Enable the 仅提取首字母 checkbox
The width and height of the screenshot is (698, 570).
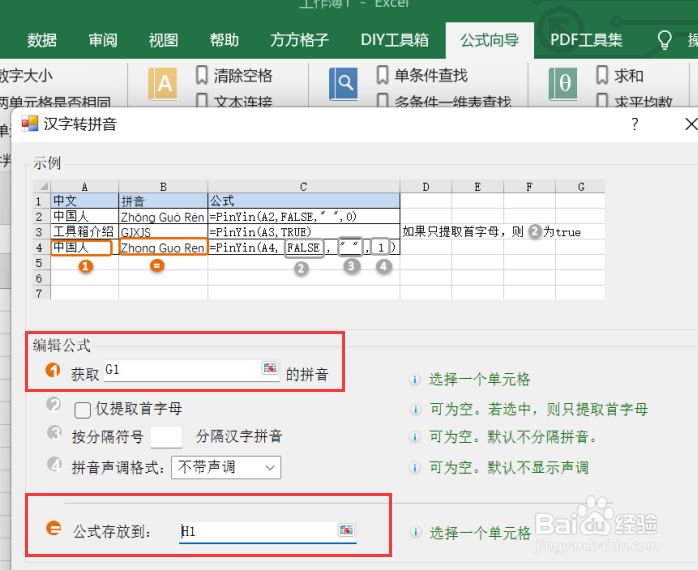point(83,410)
